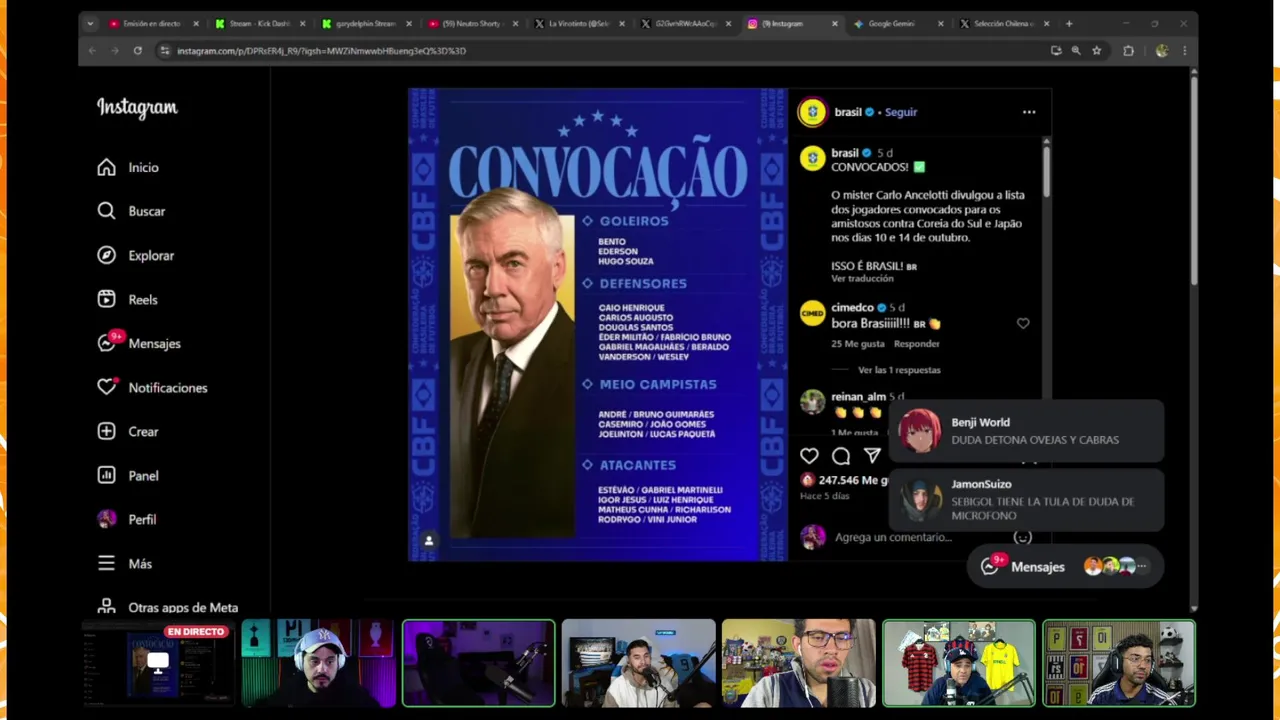Open Mensajes in the left sidebar
The image size is (1280, 720).
click(139, 343)
